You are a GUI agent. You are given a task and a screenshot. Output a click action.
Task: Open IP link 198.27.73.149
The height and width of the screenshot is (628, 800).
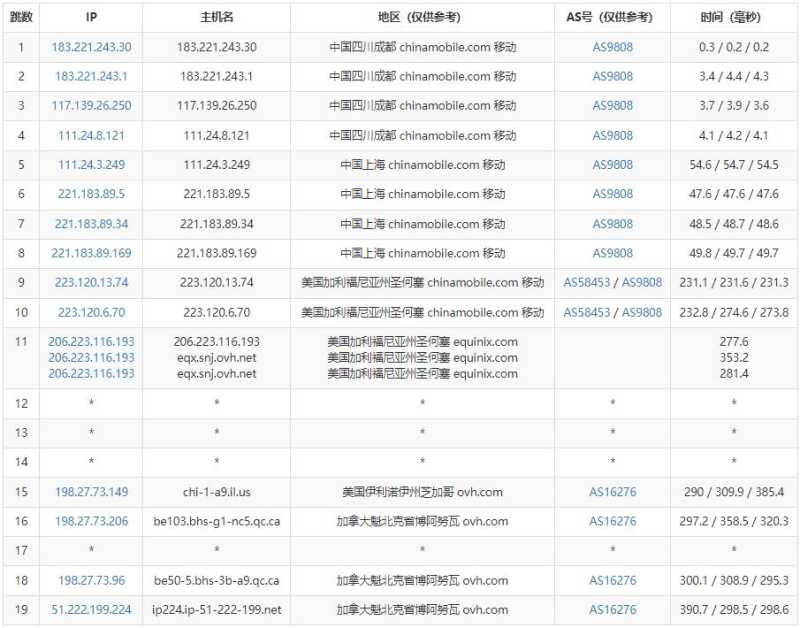click(x=91, y=492)
